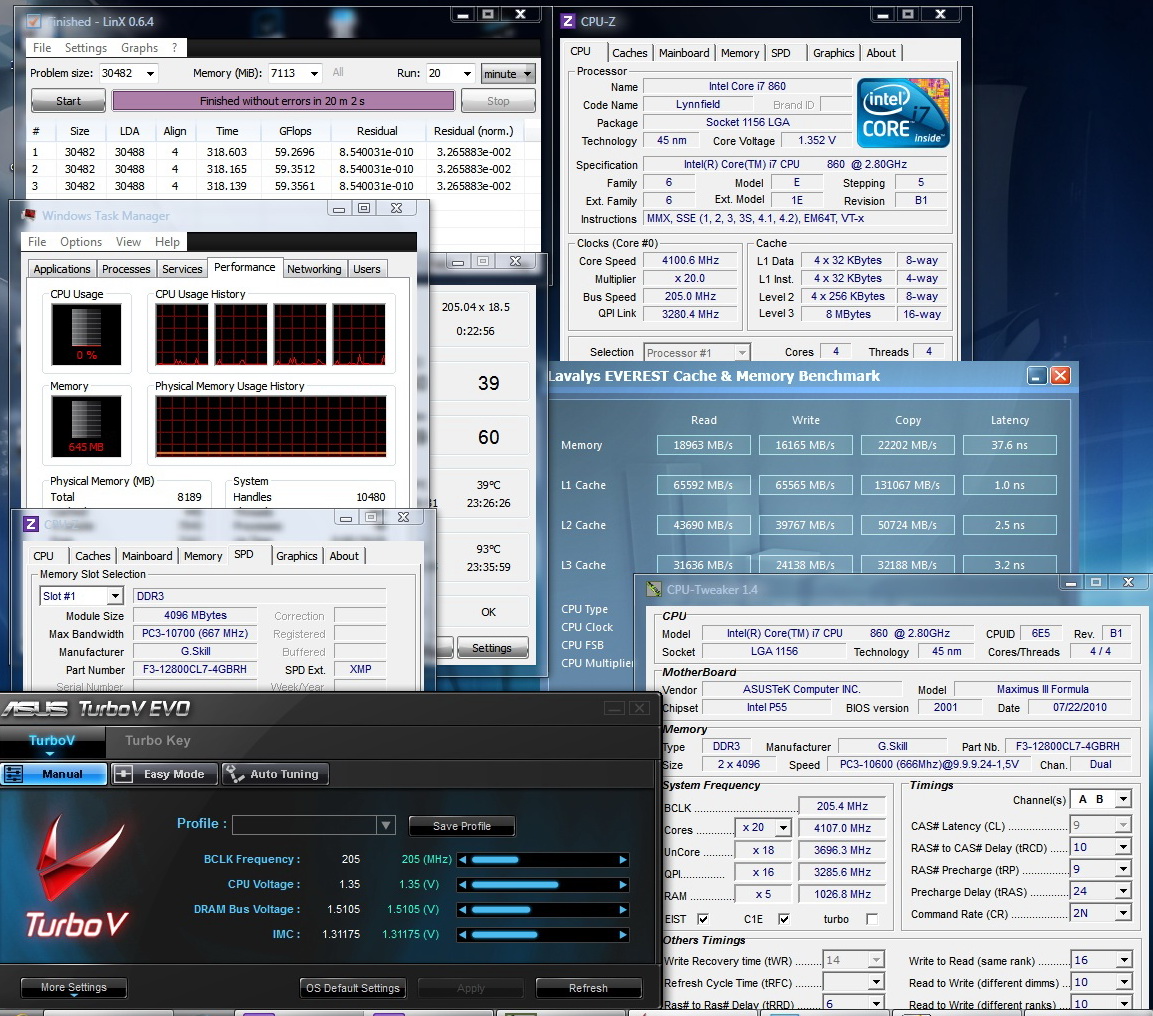Screen dimensions: 1153x1016
Task: Open the Caches tab in main CPU-Z window
Action: coord(629,53)
